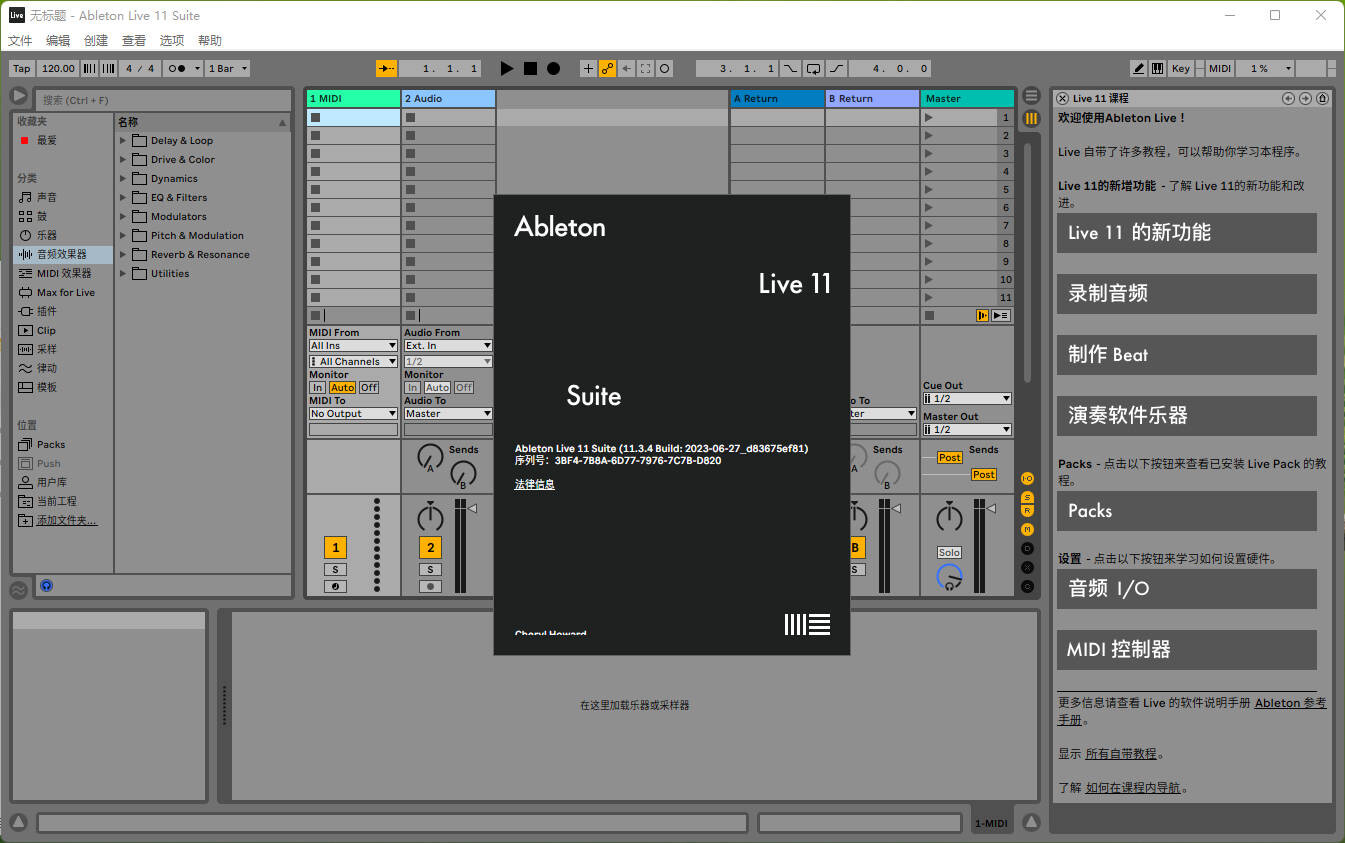Image resolution: width=1345 pixels, height=843 pixels.
Task: Open the All Ins MIDI From dropdown
Action: tap(352, 345)
